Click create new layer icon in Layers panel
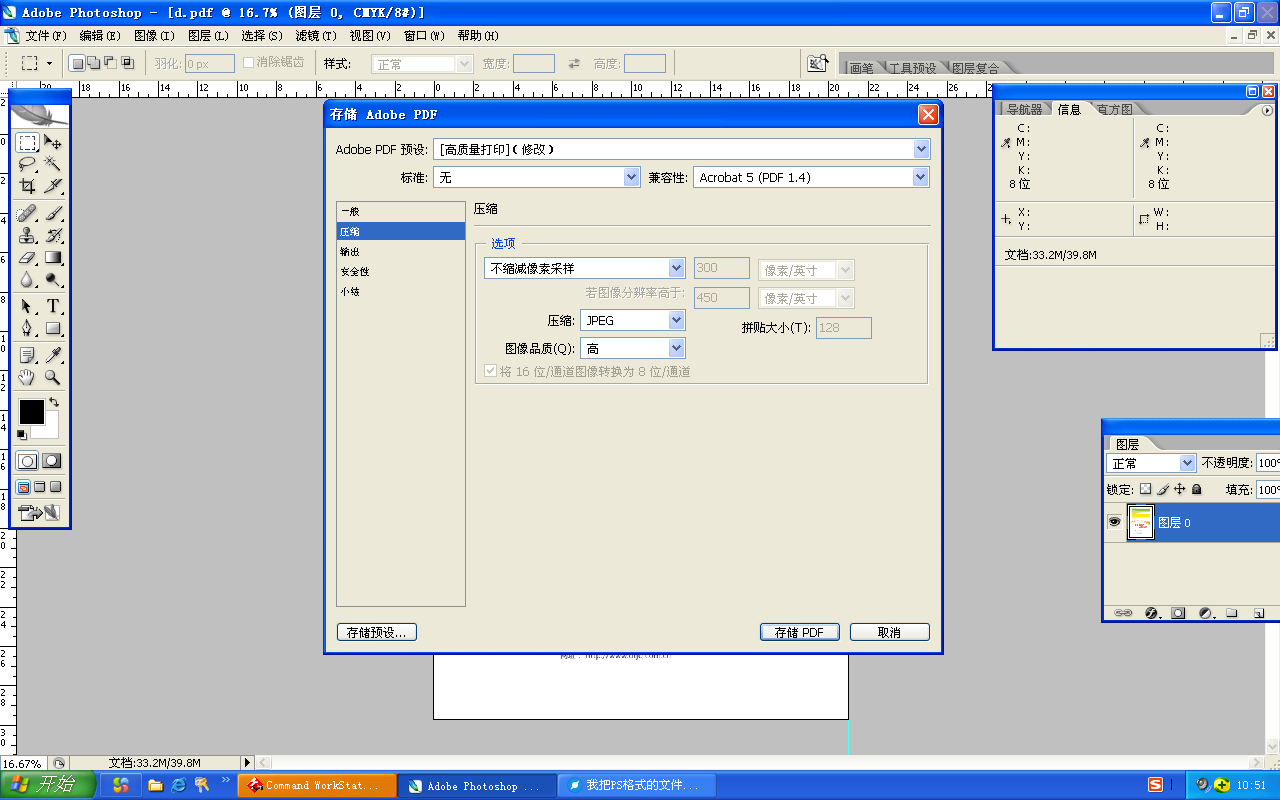The height and width of the screenshot is (800, 1280). tap(1259, 613)
